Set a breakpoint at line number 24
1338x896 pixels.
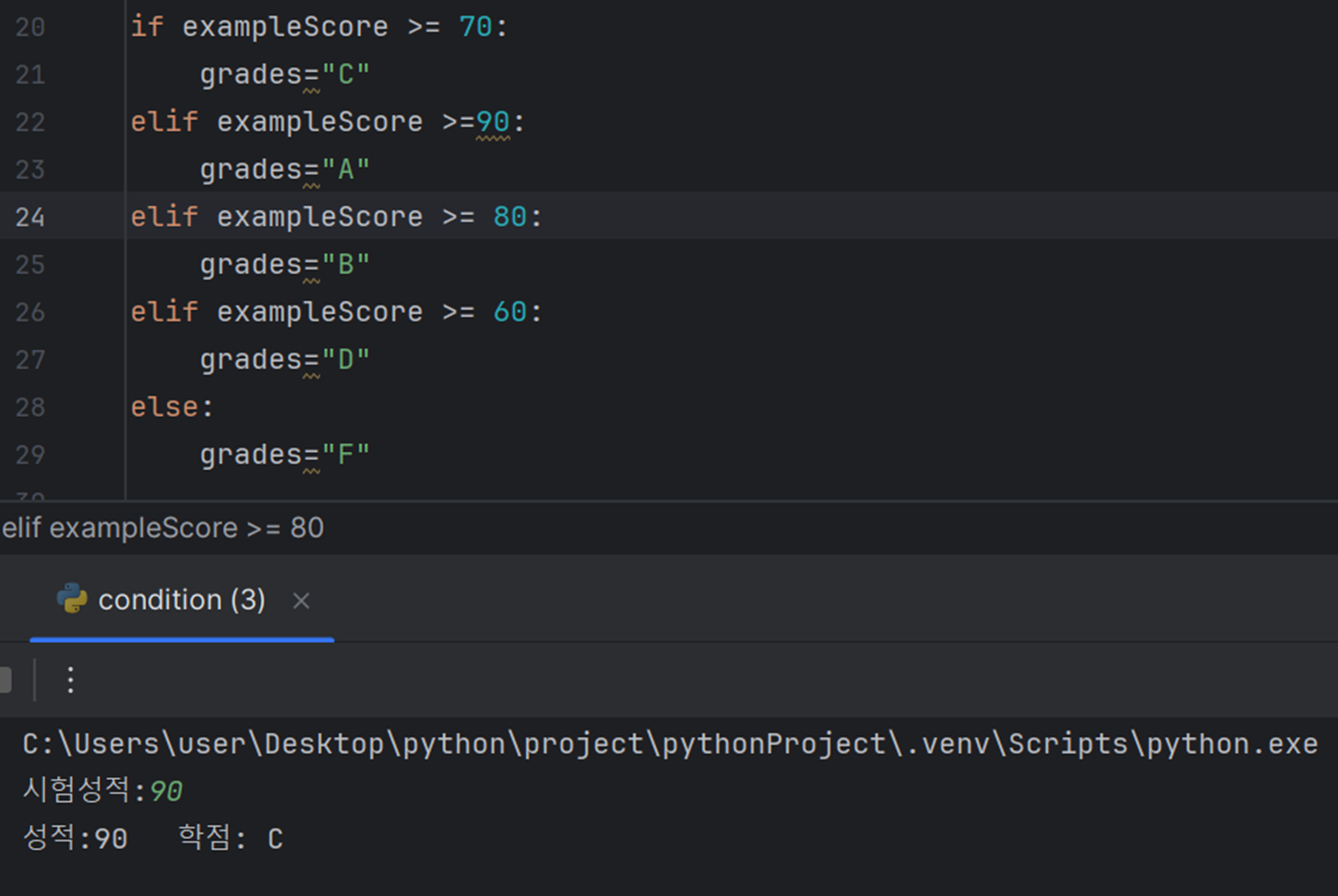coord(30,217)
